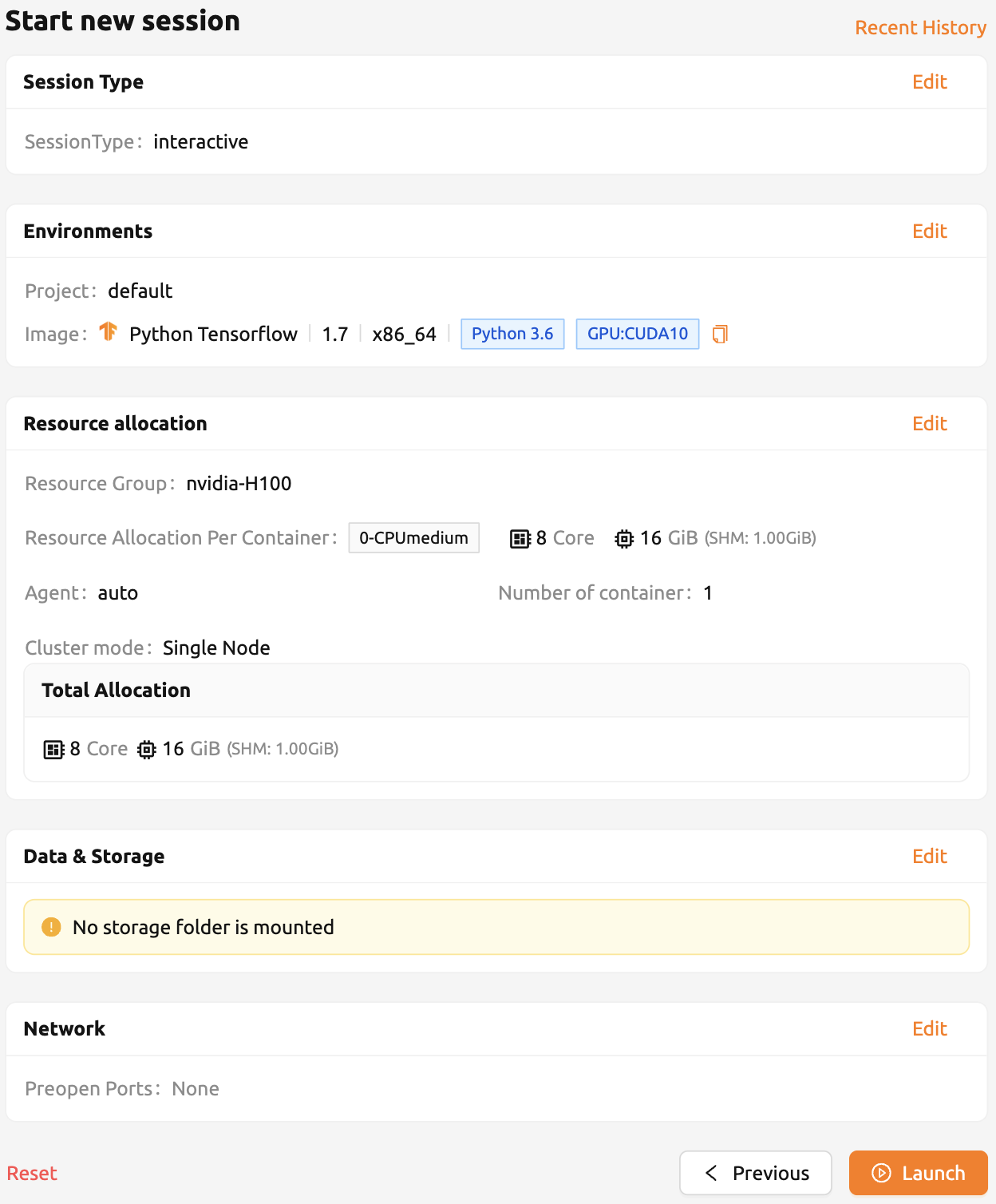This screenshot has height=1204, width=996.
Task: Click the CPU icon in Total Allocation
Action: (x=53, y=750)
